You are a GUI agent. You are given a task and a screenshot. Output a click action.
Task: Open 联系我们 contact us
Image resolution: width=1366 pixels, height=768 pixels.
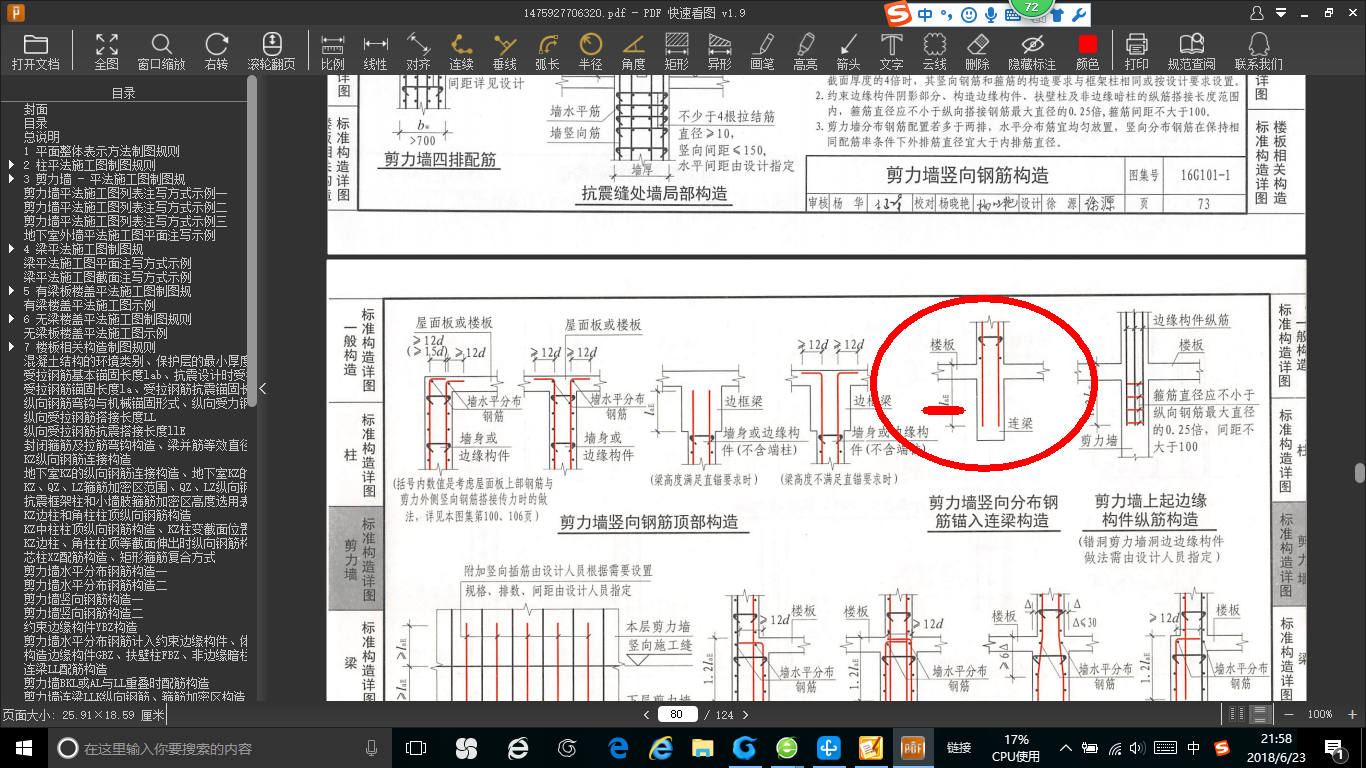1258,51
